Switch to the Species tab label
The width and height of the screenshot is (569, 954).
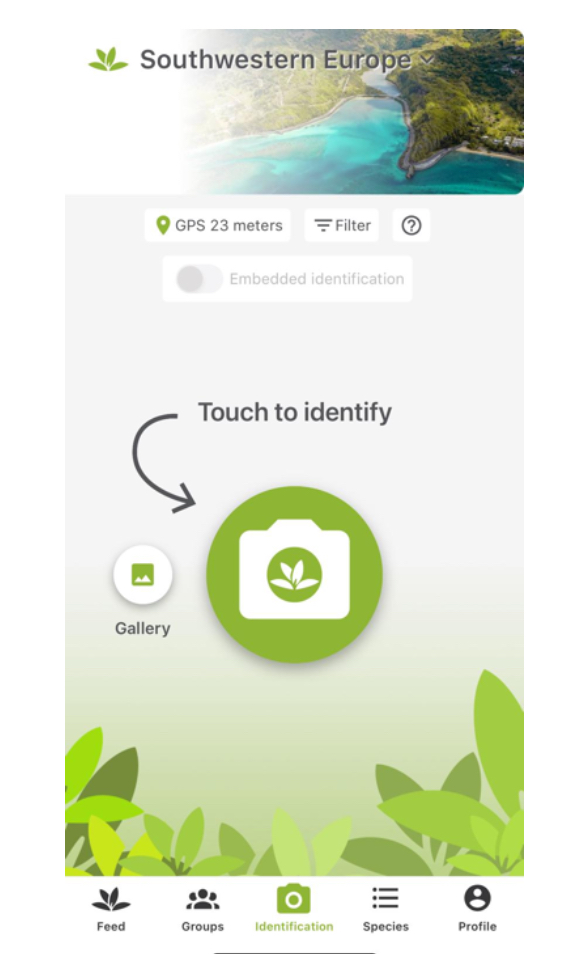click(x=385, y=927)
